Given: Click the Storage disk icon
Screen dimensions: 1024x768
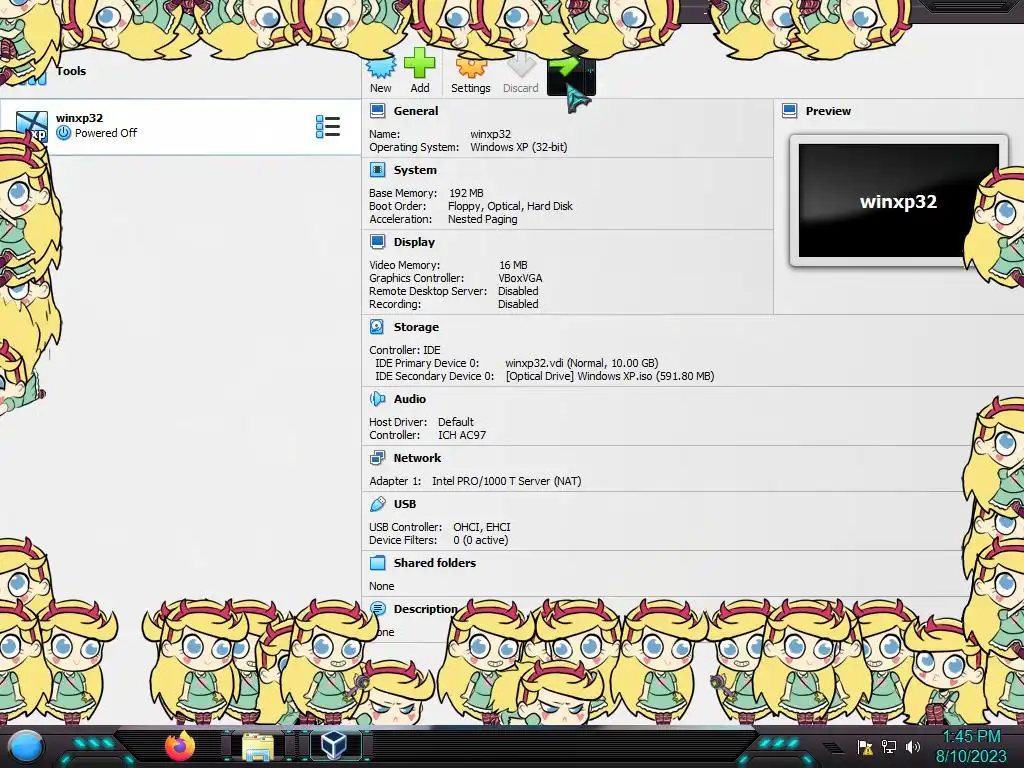Looking at the screenshot, I should coord(377,327).
